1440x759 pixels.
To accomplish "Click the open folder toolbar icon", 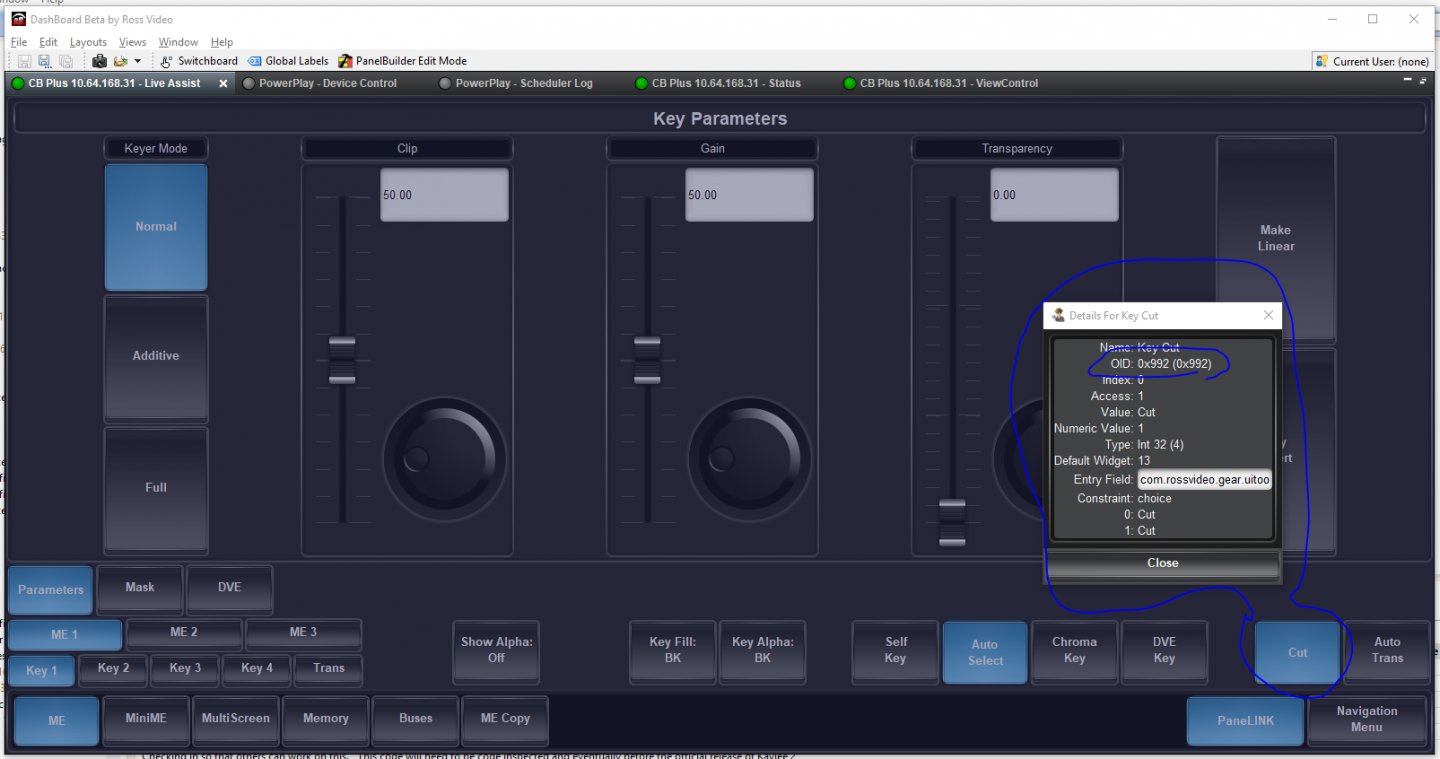I will (x=121, y=61).
